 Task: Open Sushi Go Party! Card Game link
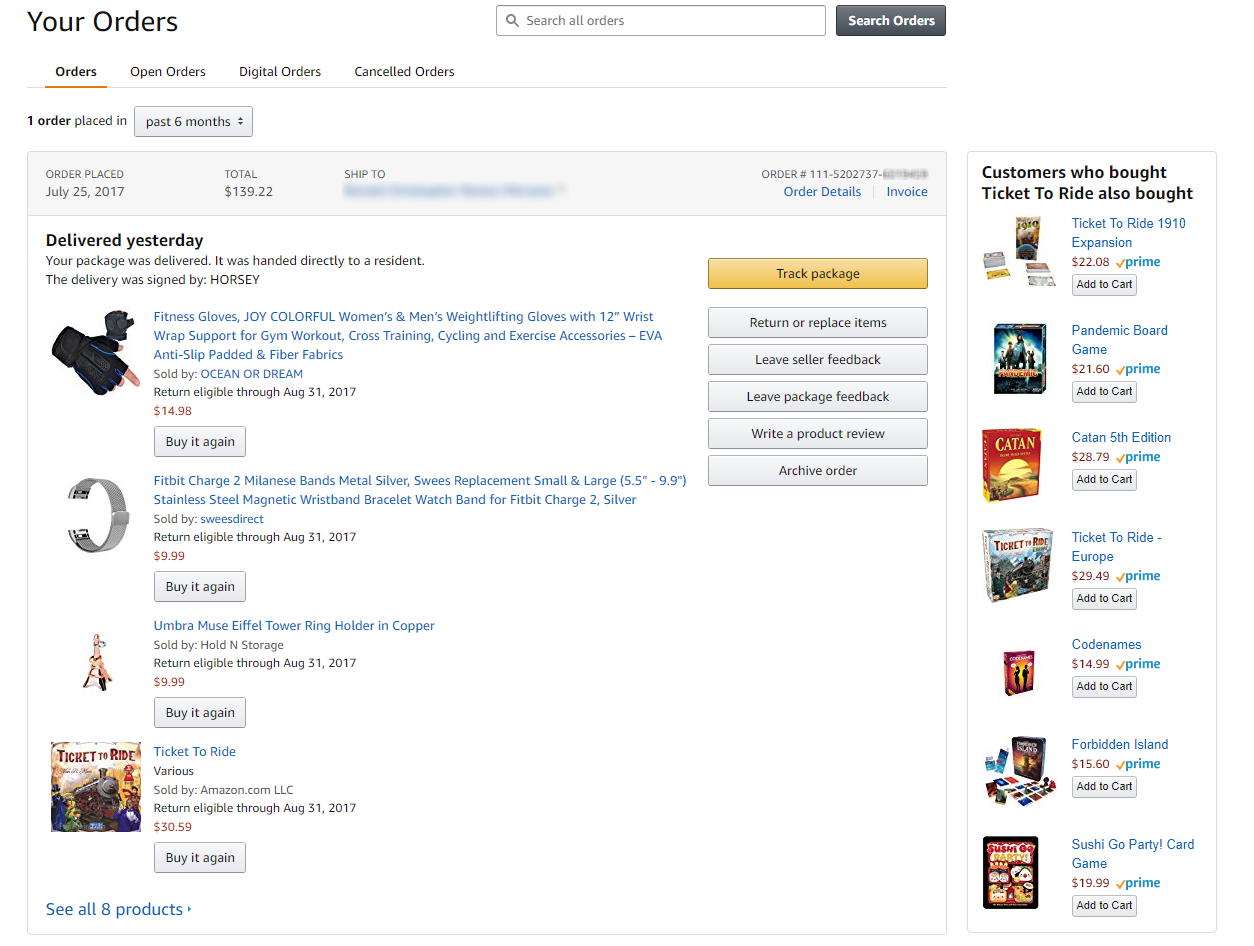tap(1132, 854)
